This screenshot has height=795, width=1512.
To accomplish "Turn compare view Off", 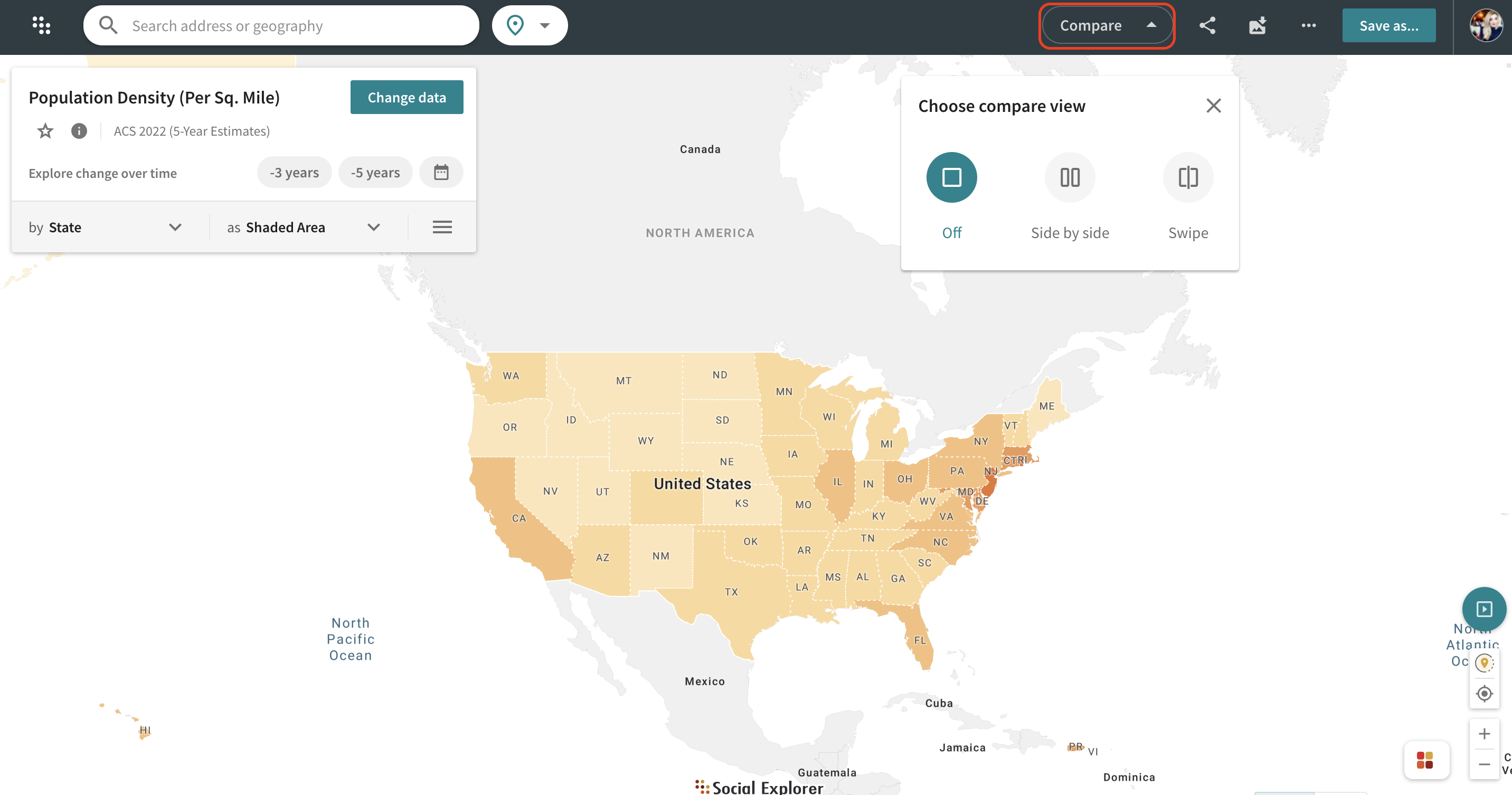I will click(x=951, y=177).
